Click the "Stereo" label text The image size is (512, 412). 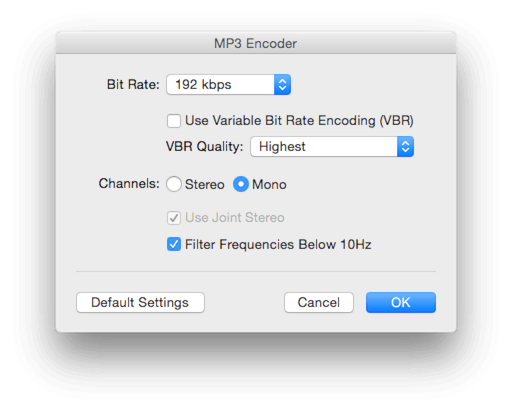pos(205,184)
